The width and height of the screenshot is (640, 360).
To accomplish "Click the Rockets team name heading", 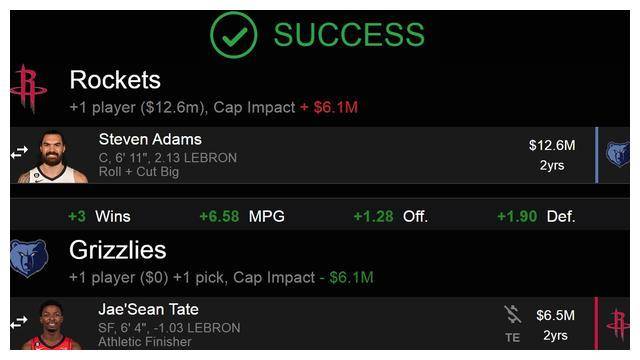I will 115,80.
